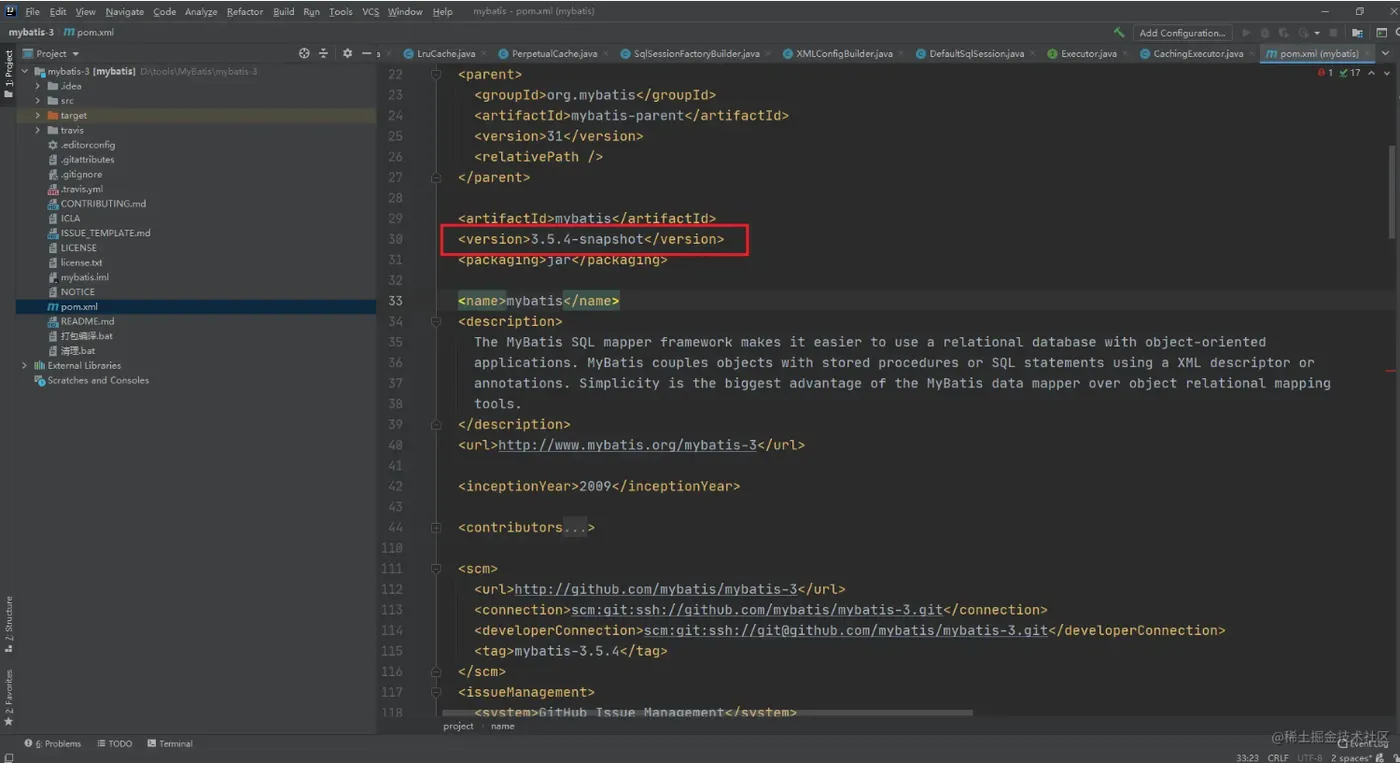Switch to SqlSessionFactoryBuilder.java tab
This screenshot has width=1400, height=763.
point(696,53)
